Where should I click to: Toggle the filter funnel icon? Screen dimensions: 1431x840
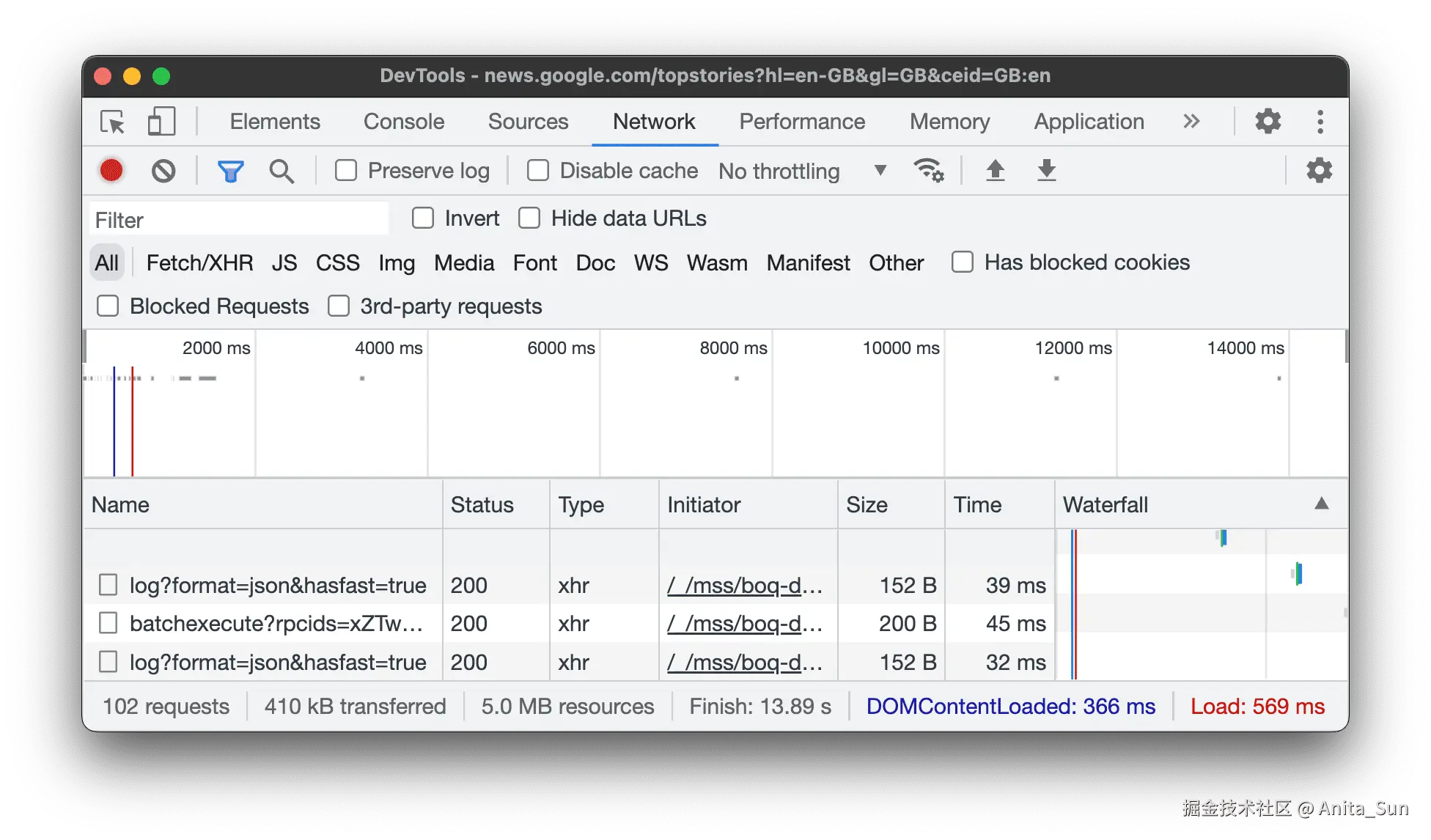(230, 171)
